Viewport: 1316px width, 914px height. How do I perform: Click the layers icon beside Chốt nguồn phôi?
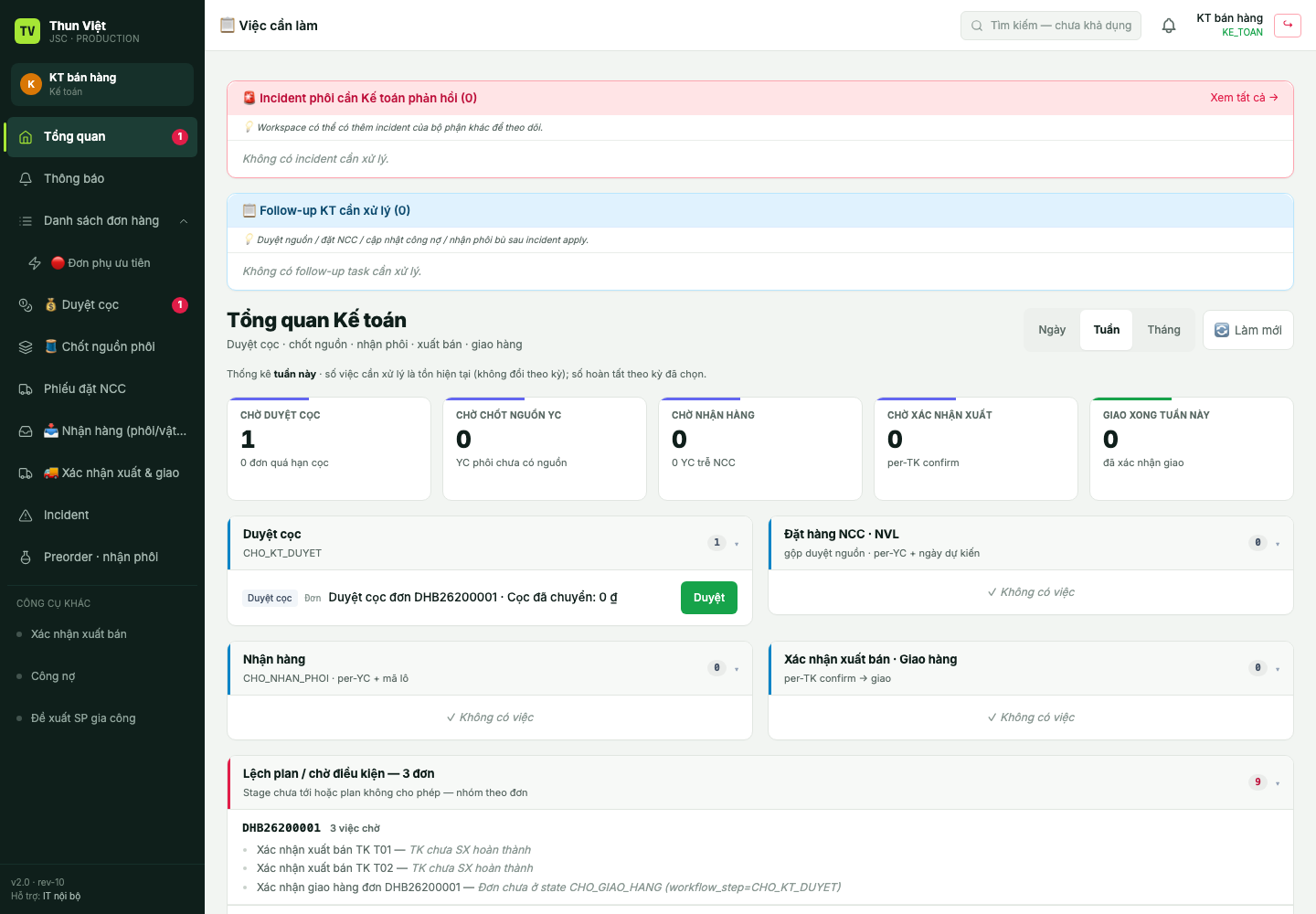(x=26, y=347)
